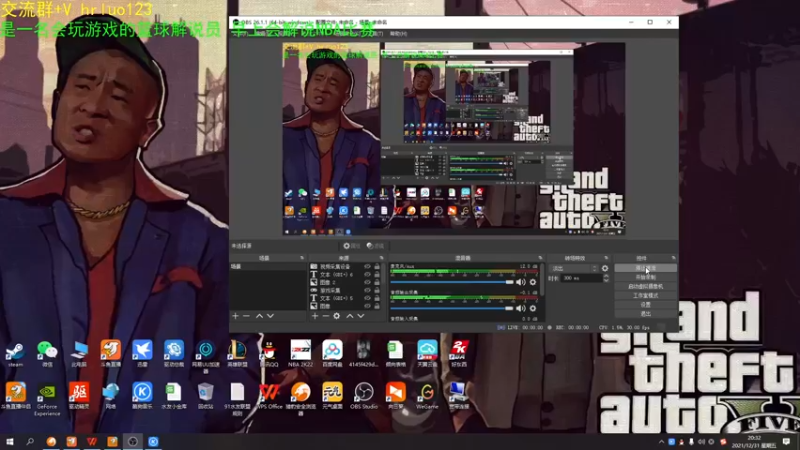
Task: Pop out the Audio Mixer dock panel
Action: pyautogui.click(x=540, y=258)
